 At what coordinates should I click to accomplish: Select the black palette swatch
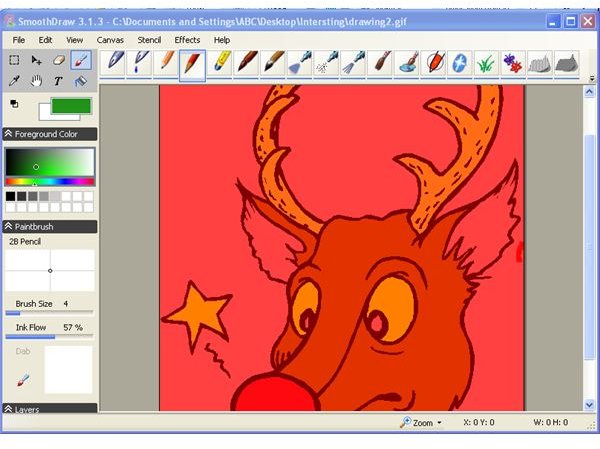click(x=10, y=196)
